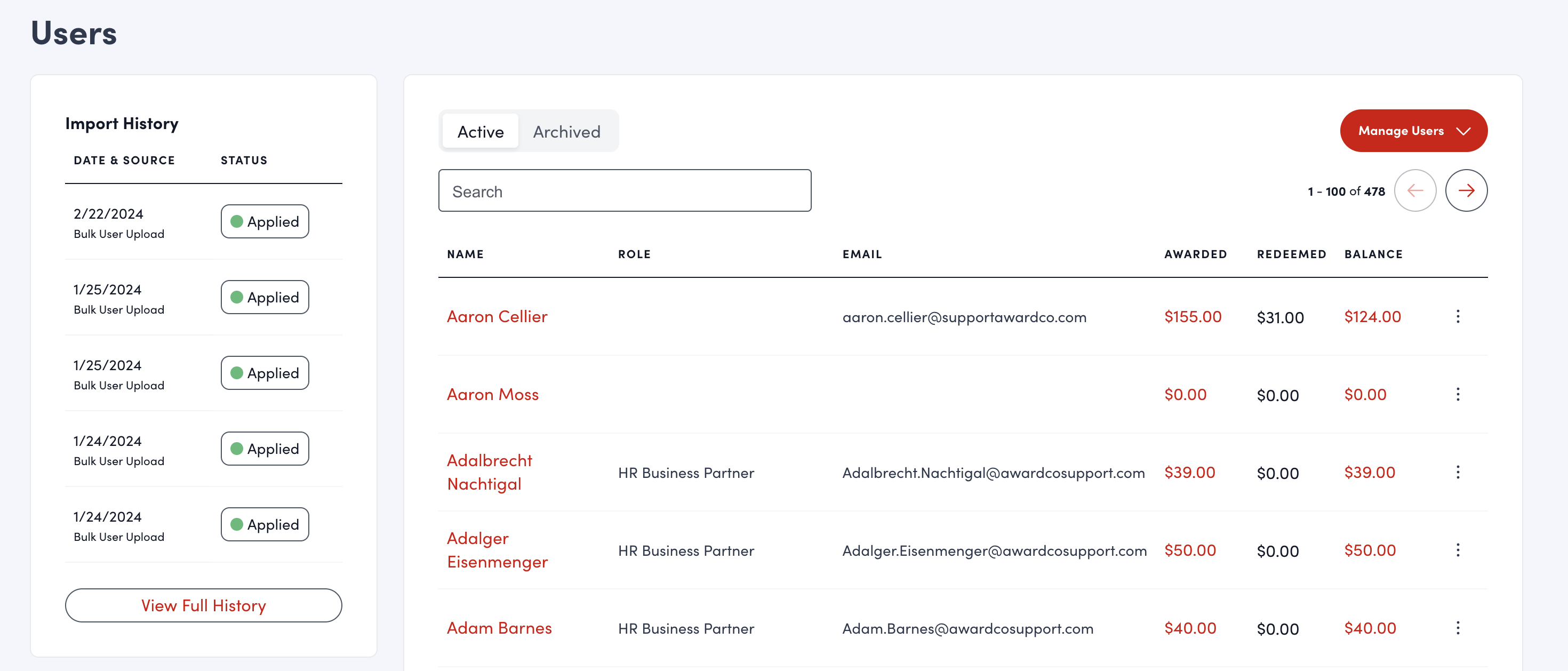1568x671 pixels.
Task: Click the previous page arrow button
Action: (1414, 190)
